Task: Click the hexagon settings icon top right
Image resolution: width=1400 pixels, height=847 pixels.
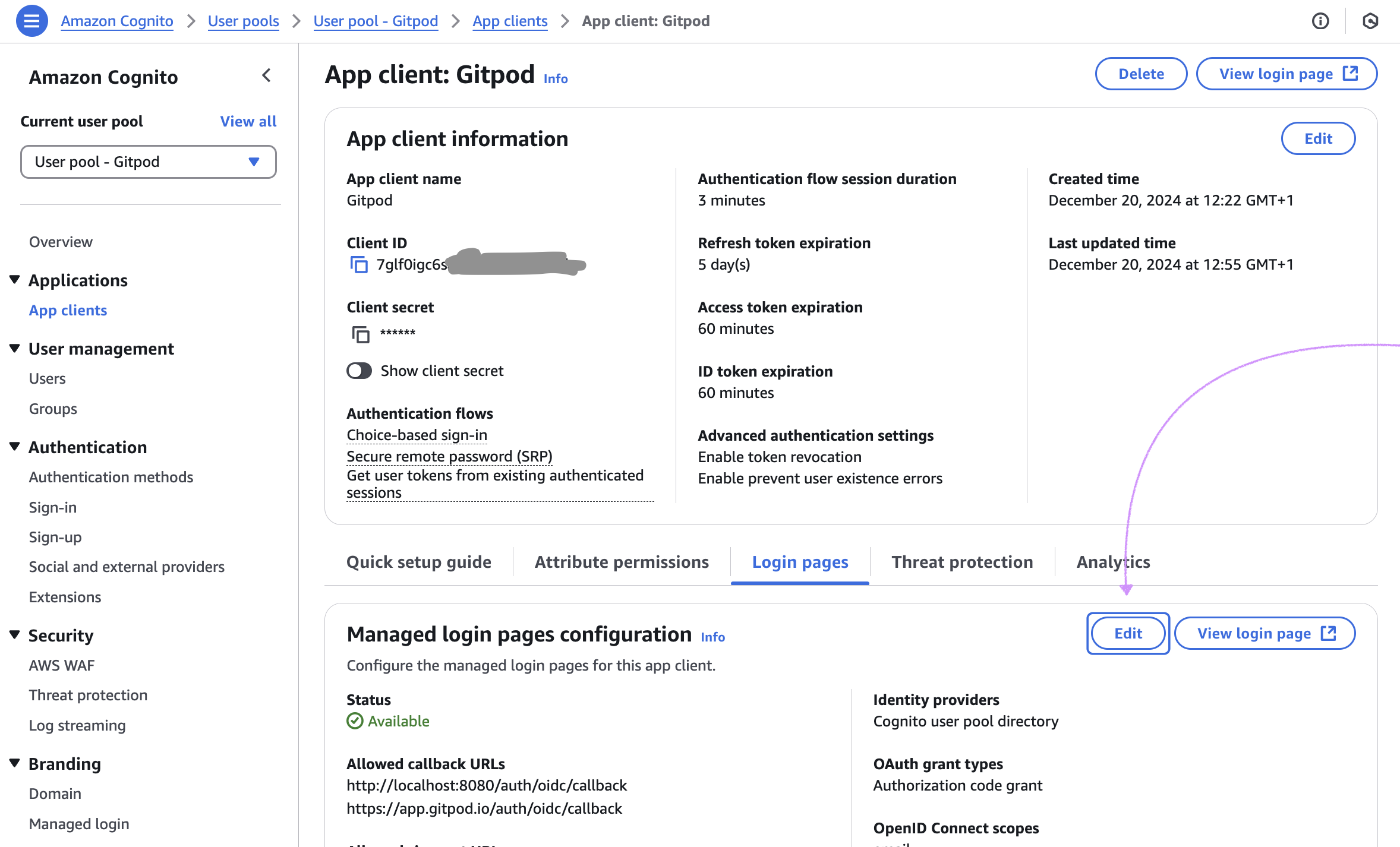Action: (1370, 21)
